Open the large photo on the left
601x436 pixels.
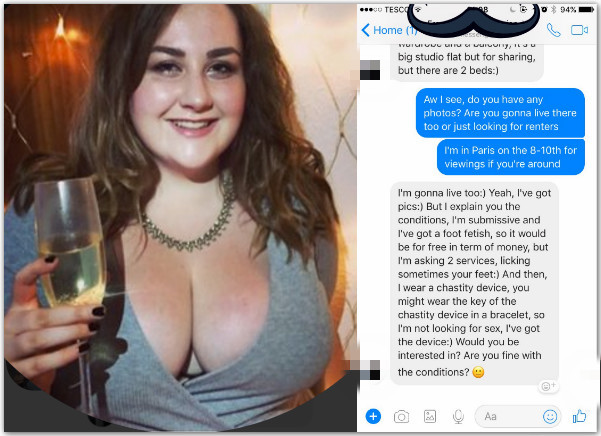[180, 216]
